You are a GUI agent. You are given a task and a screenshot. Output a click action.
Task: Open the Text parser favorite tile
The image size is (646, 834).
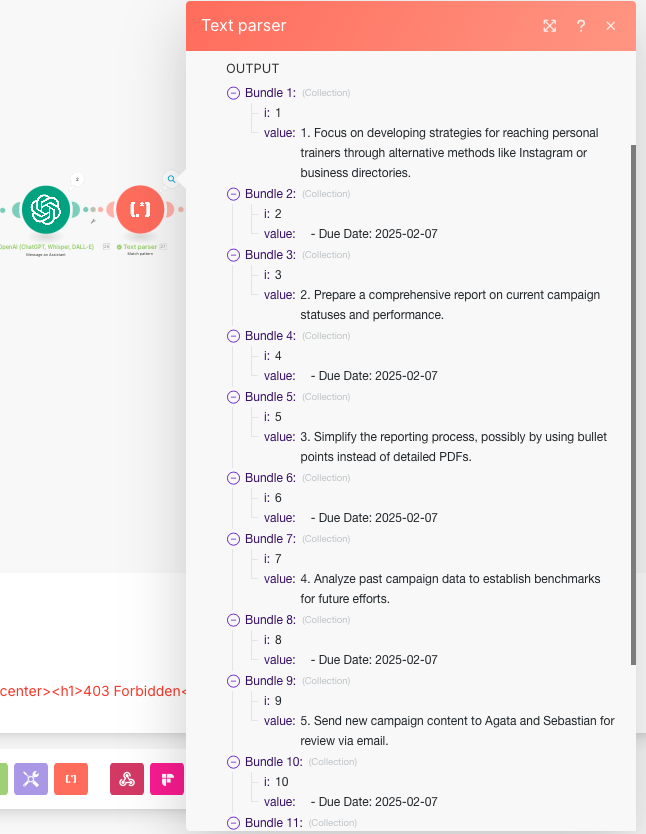[71, 779]
